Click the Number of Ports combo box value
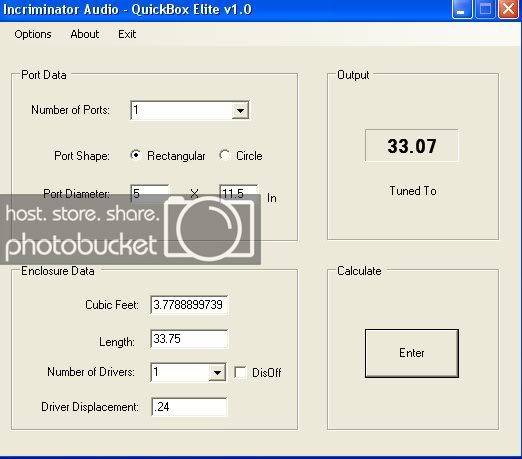Viewport: 522px width, 459px height. (x=182, y=110)
